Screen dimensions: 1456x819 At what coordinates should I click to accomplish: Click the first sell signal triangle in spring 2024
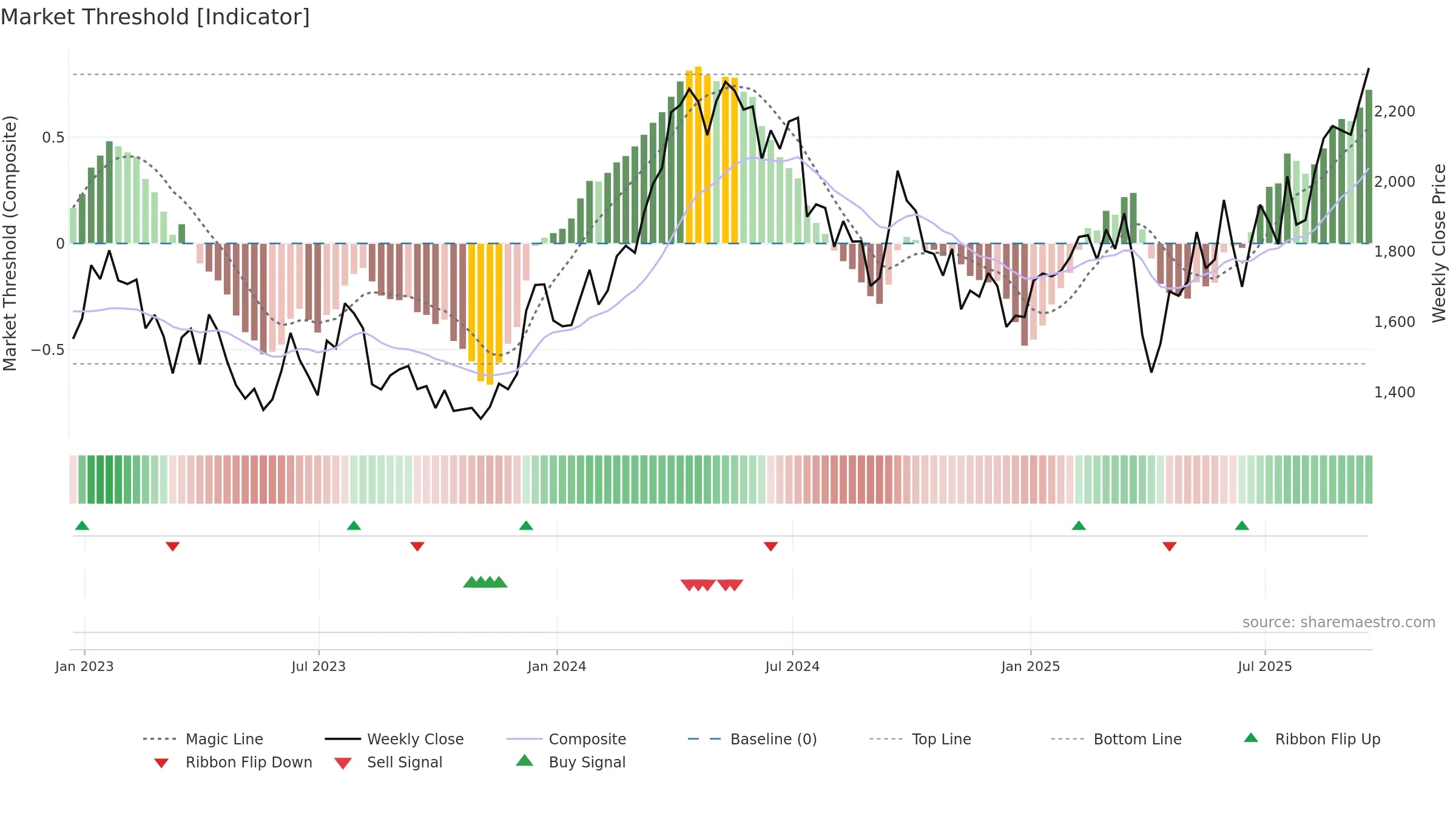(x=688, y=585)
